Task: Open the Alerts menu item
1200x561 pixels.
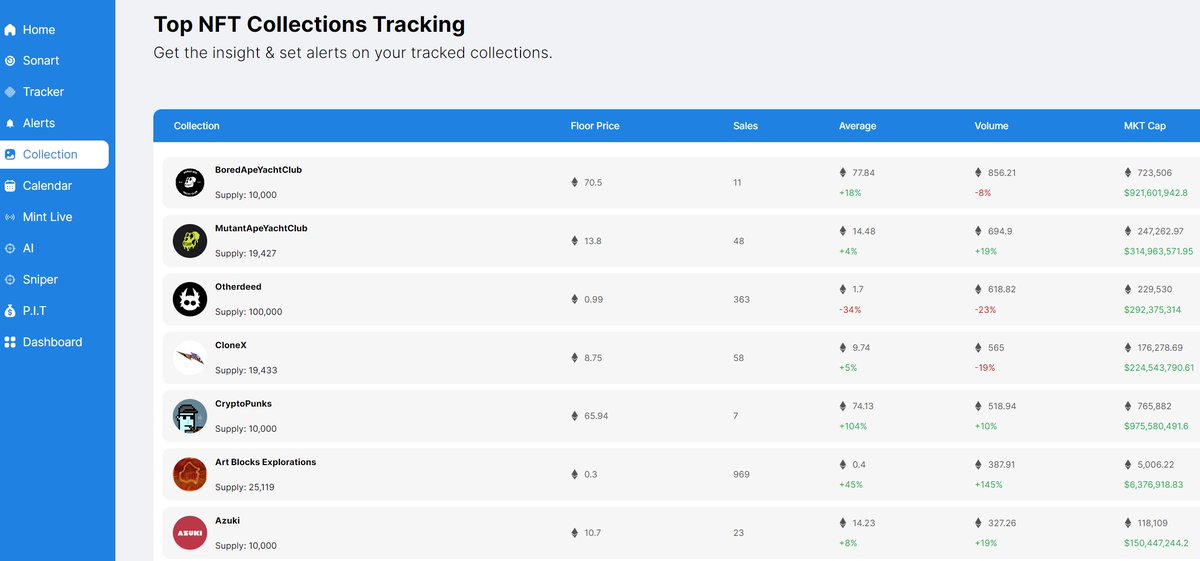Action: coord(39,123)
